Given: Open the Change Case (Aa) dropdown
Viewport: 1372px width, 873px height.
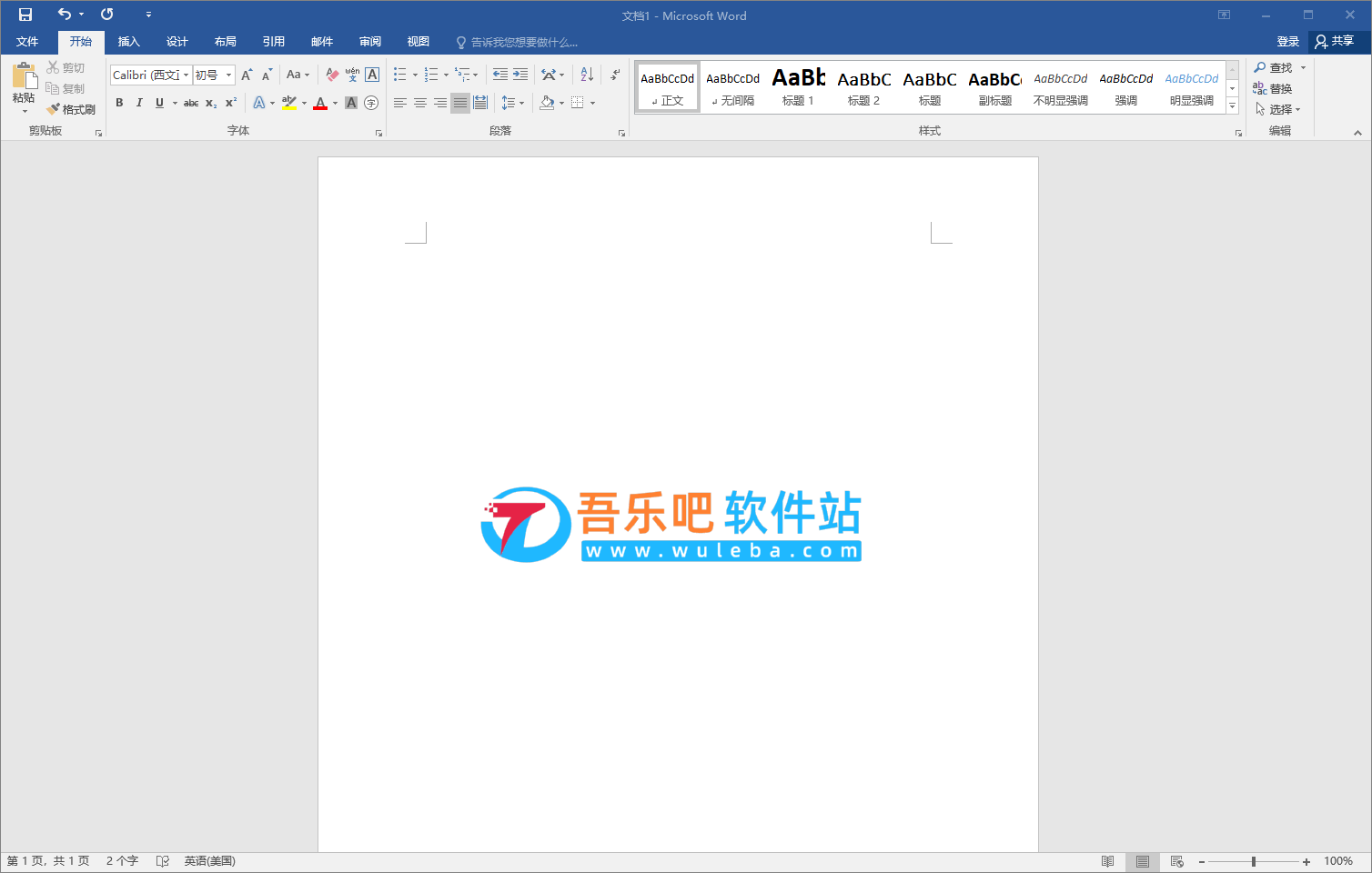Looking at the screenshot, I should click(x=298, y=75).
